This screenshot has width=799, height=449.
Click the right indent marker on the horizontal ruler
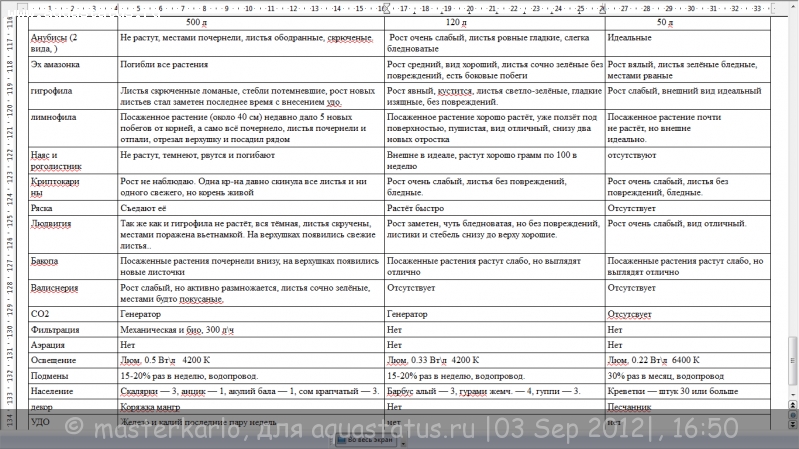pyautogui.click(x=602, y=9)
